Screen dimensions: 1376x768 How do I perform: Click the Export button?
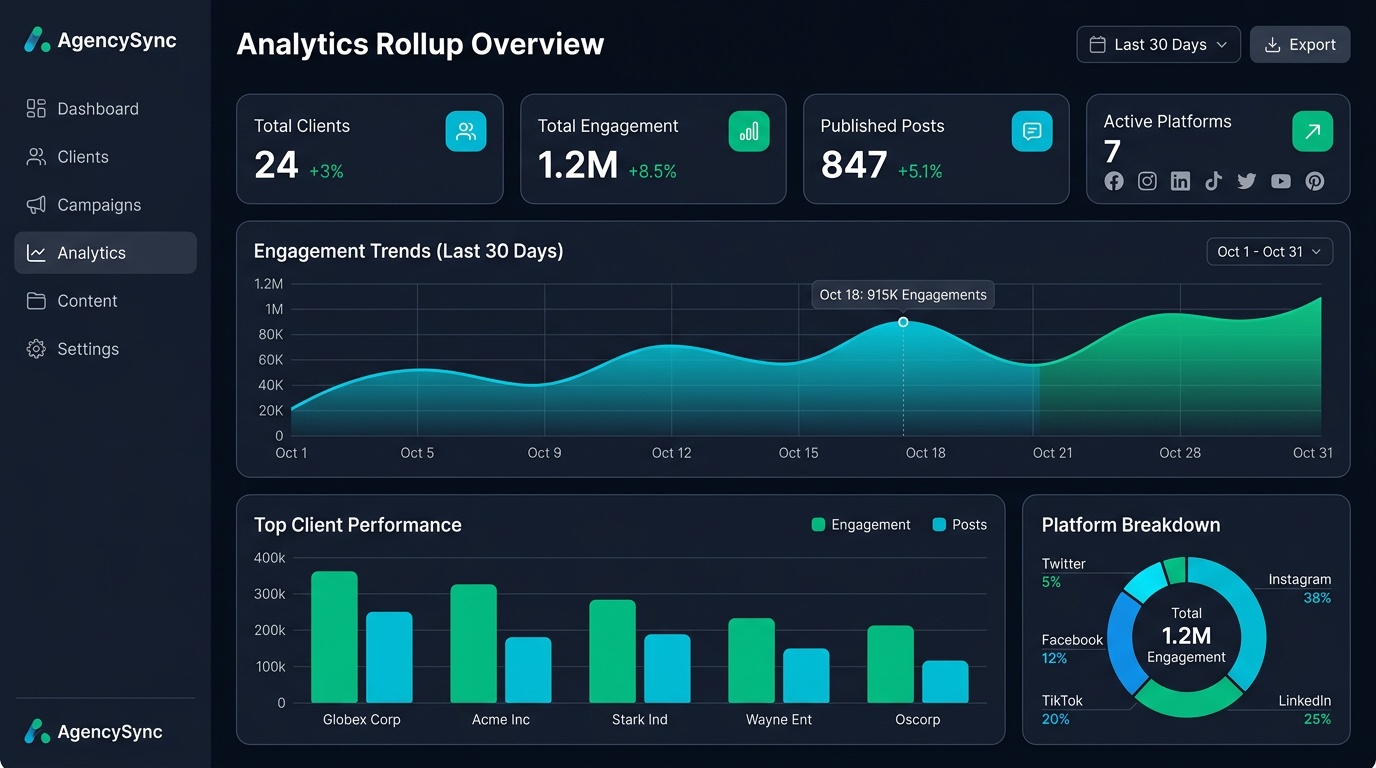coord(1300,44)
